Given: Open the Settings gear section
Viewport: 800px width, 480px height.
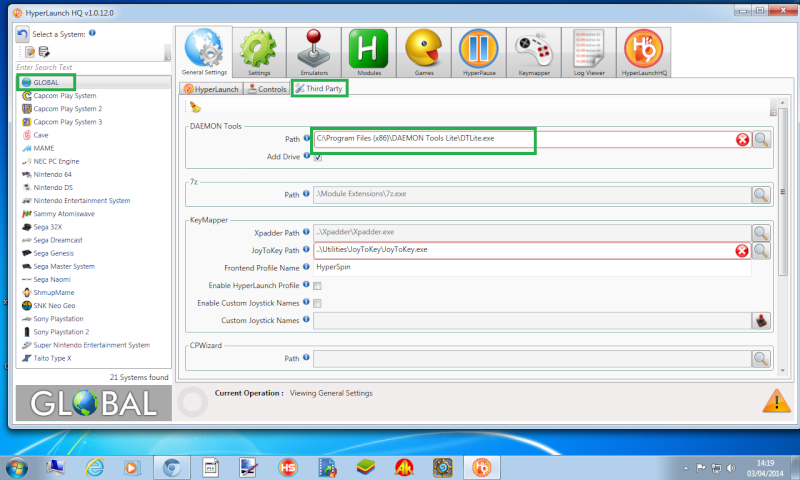Looking at the screenshot, I should (x=259, y=52).
